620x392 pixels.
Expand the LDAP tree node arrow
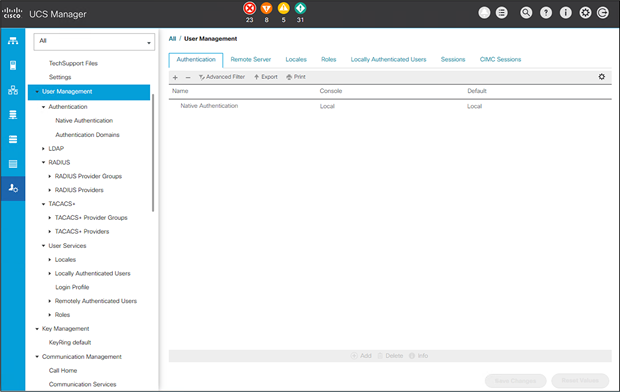tap(43, 149)
